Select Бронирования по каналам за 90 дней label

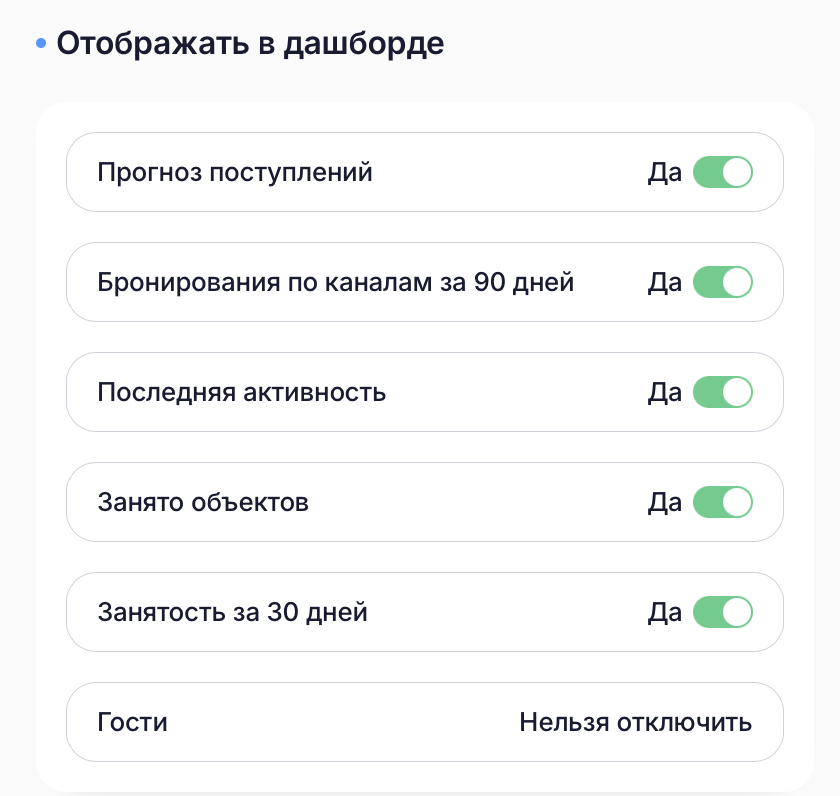click(x=335, y=282)
